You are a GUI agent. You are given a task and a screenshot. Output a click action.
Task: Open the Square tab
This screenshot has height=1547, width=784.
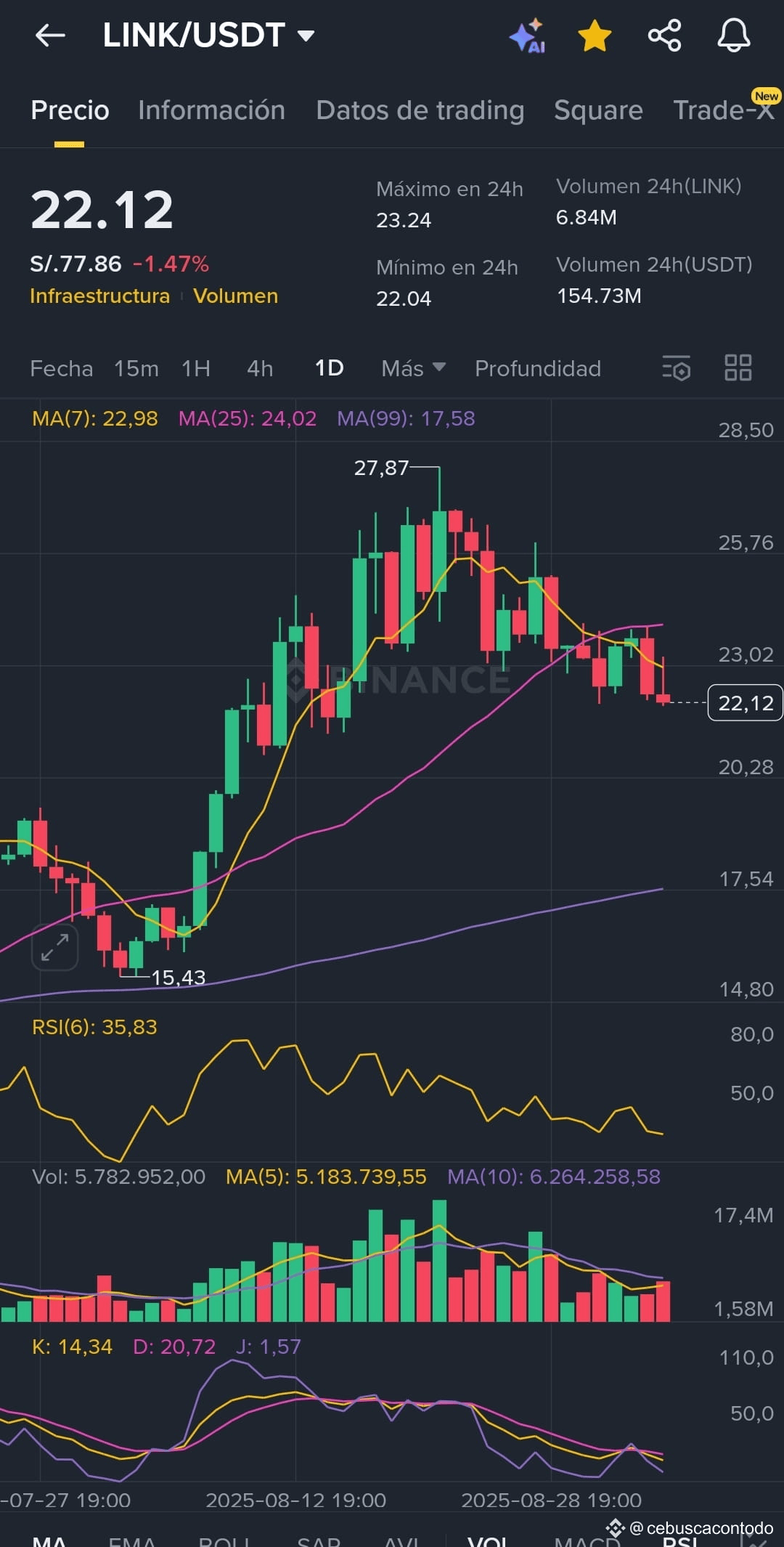click(x=598, y=110)
